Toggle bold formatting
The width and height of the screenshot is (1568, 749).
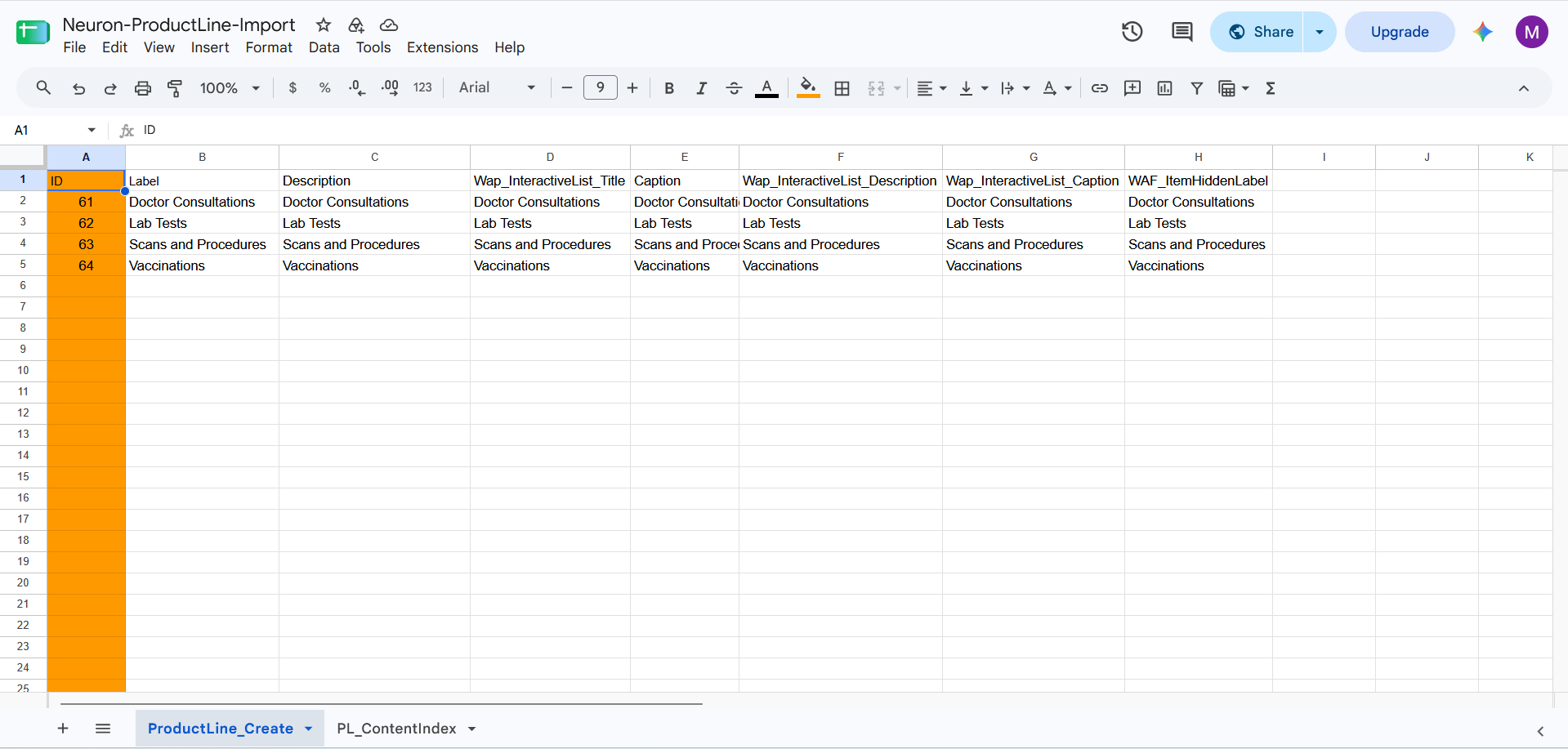[x=669, y=88]
